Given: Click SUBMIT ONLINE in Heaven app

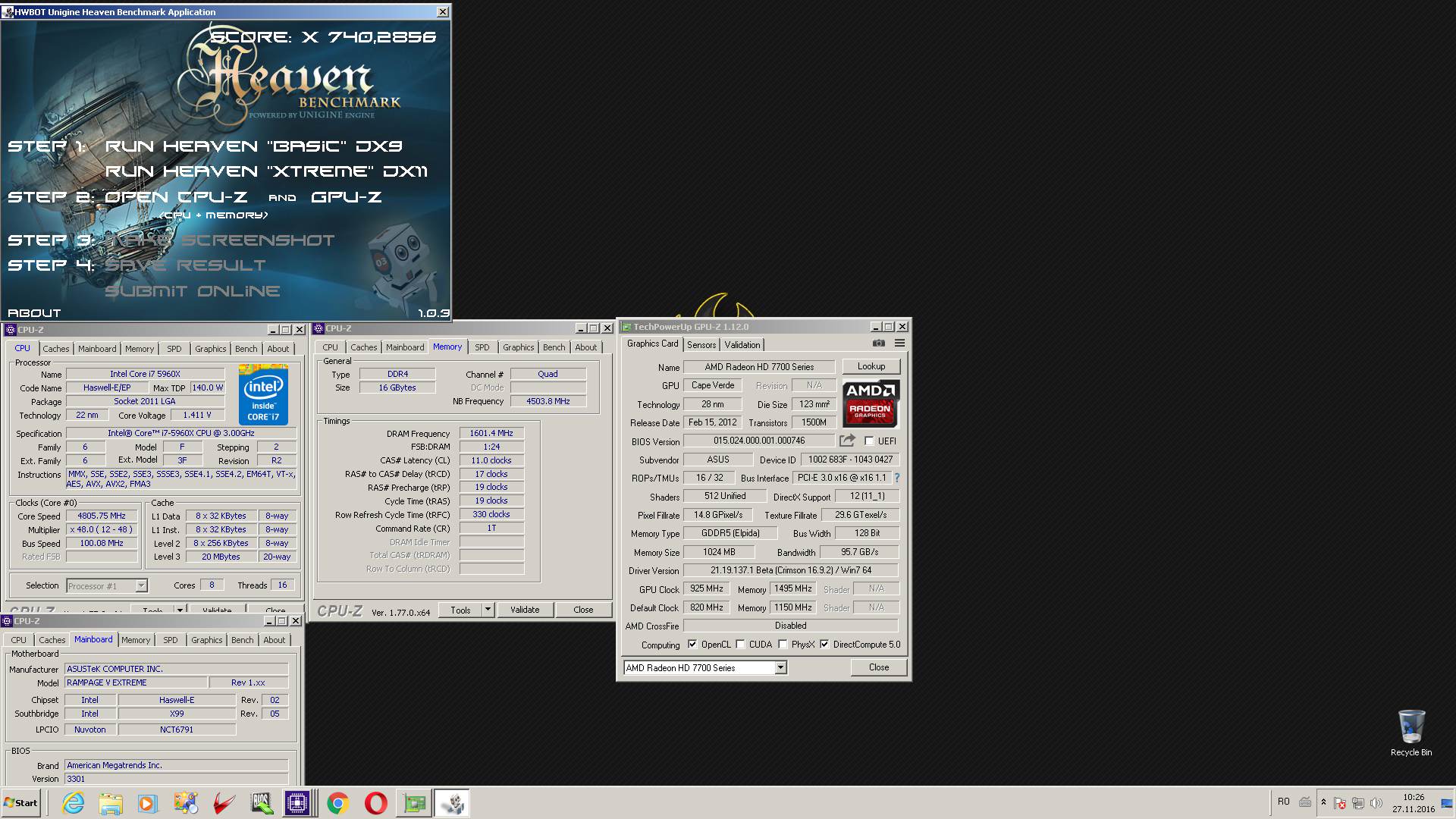Looking at the screenshot, I should (193, 291).
